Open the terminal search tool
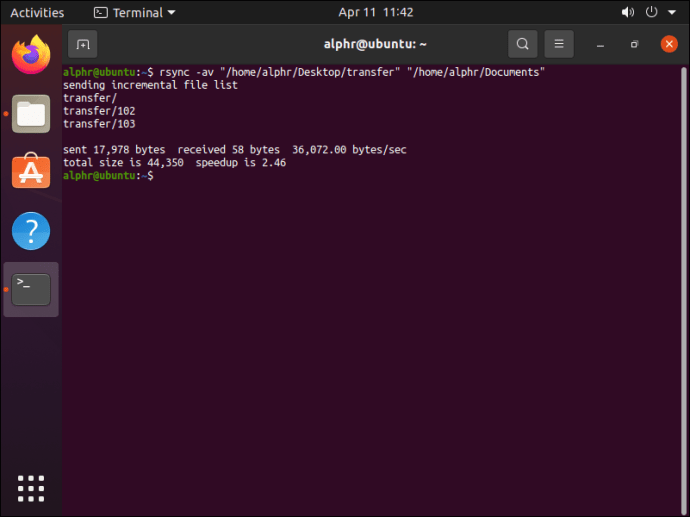The image size is (690, 517). click(523, 44)
